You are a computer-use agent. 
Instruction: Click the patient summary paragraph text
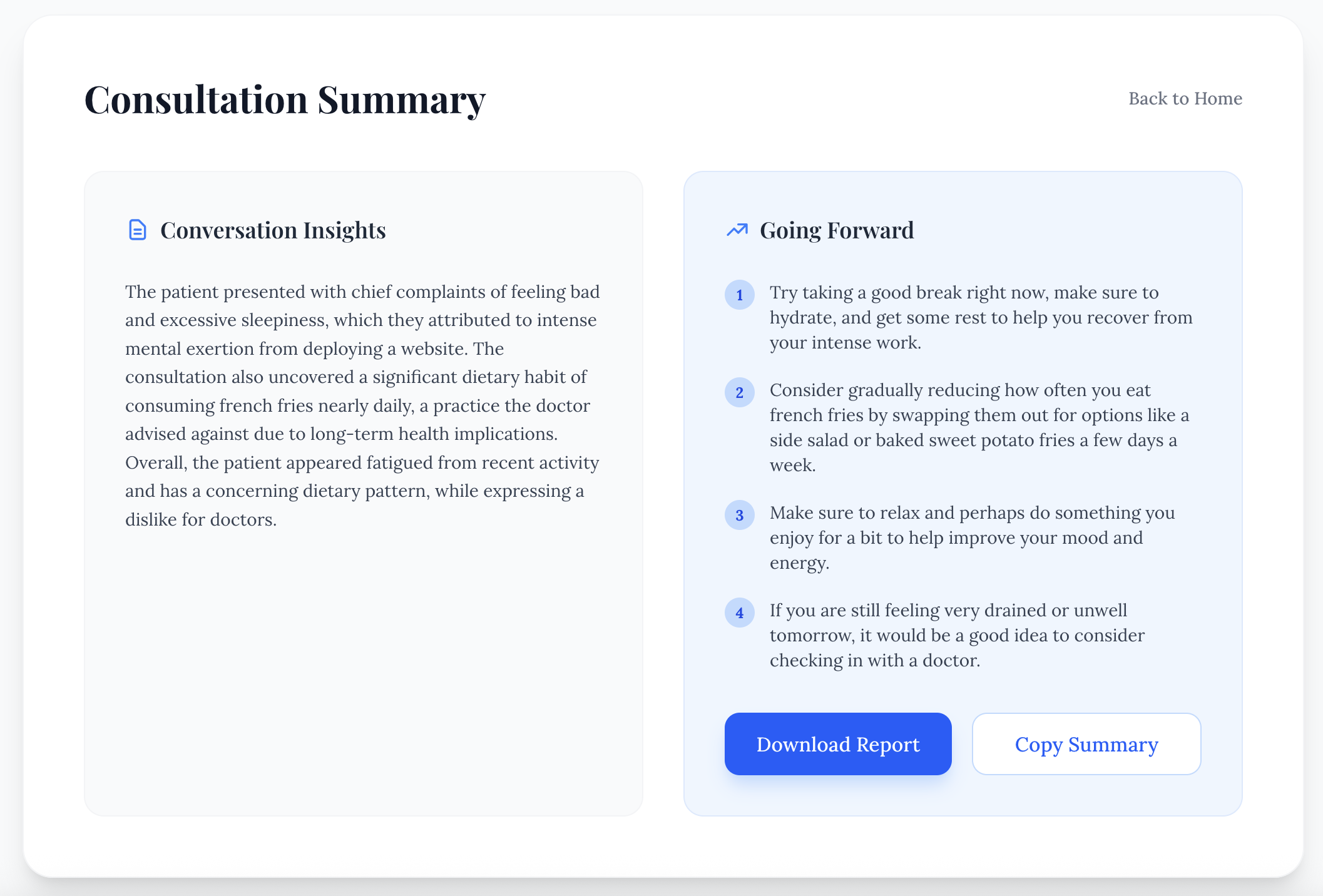coord(362,405)
